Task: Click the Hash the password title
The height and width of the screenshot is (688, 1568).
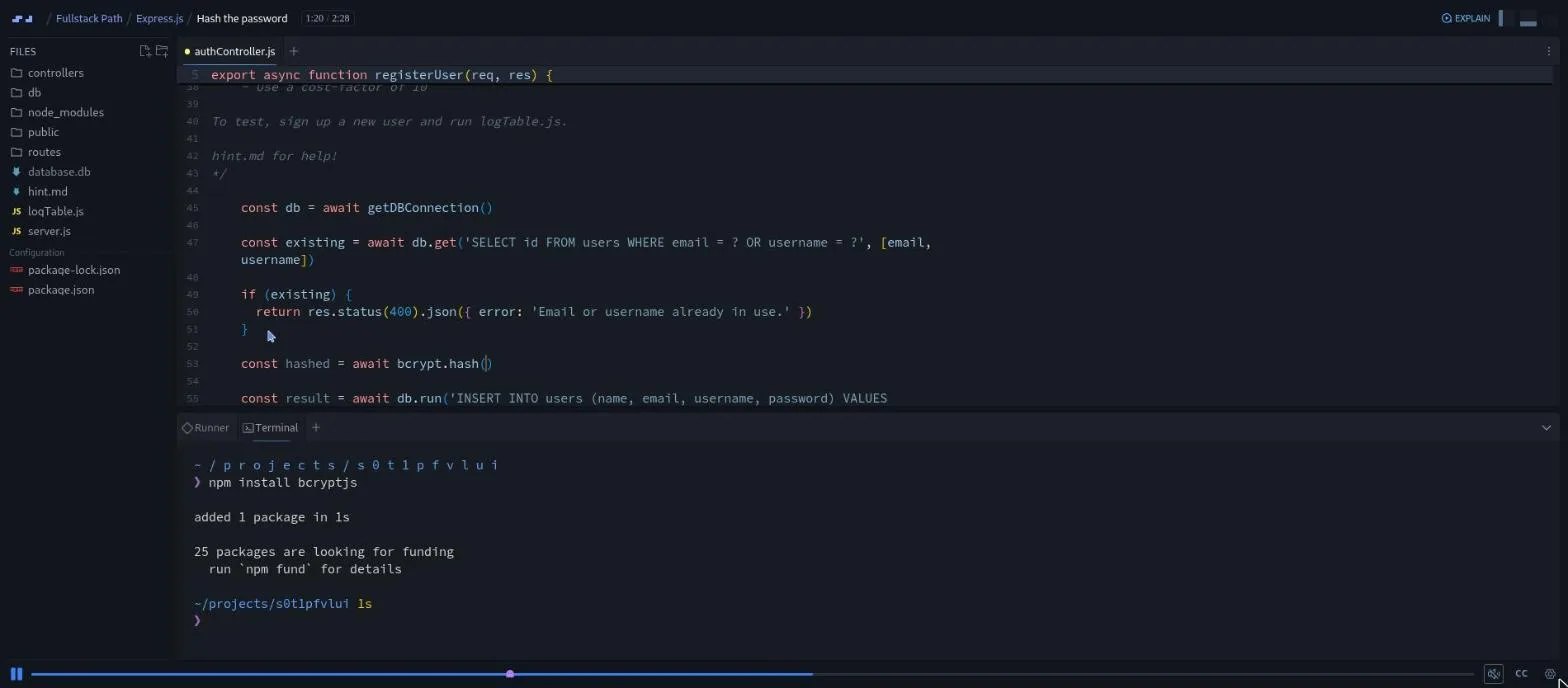Action: tap(242, 18)
